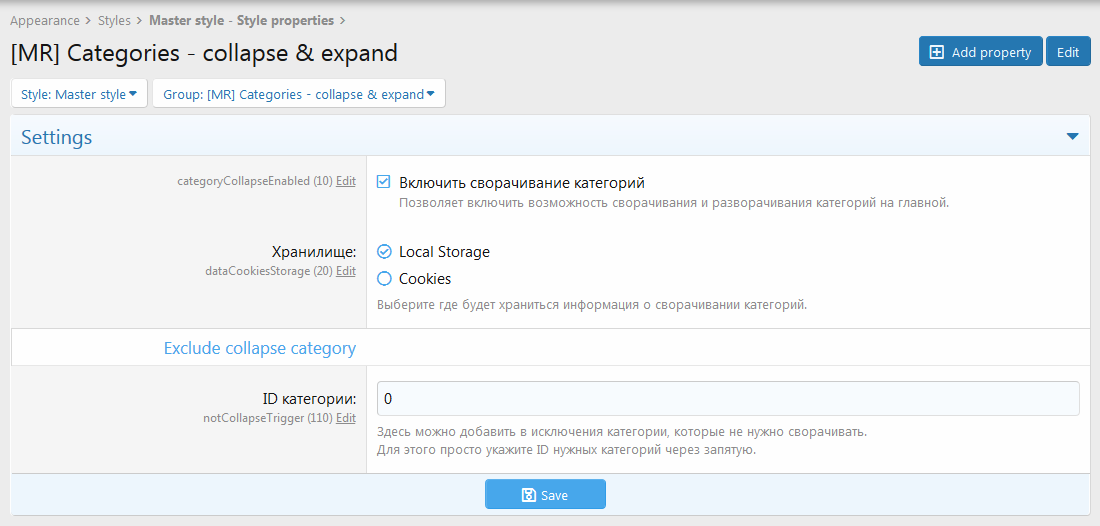
Task: Click Edit next to categoryCollapseEnabled
Action: 345,181
